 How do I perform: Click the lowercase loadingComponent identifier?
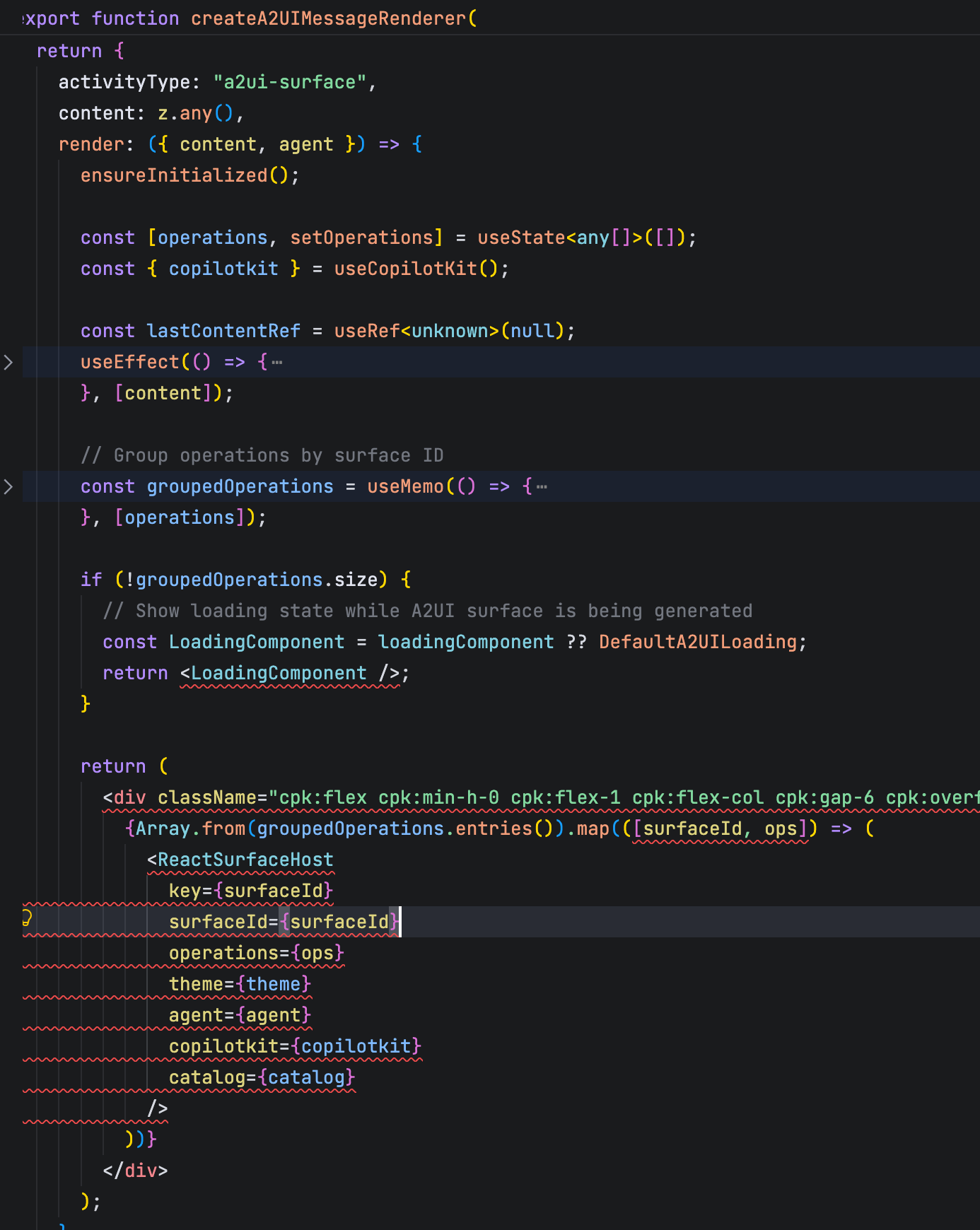[467, 643]
